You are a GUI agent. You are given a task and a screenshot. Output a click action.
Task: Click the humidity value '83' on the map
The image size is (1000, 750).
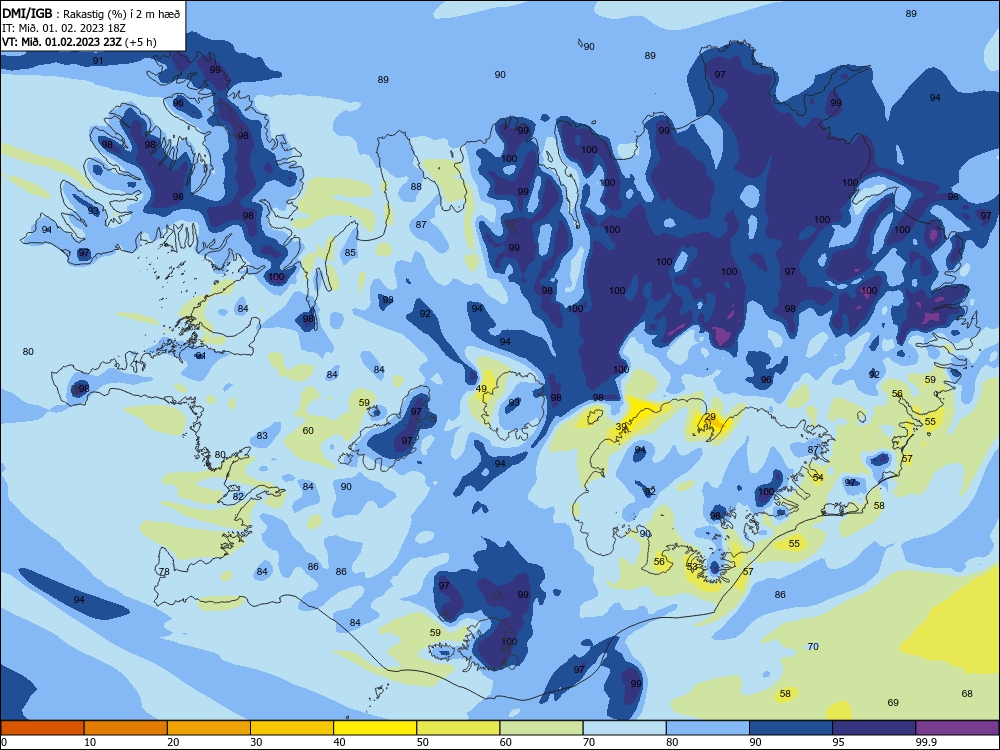pyautogui.click(x=262, y=436)
